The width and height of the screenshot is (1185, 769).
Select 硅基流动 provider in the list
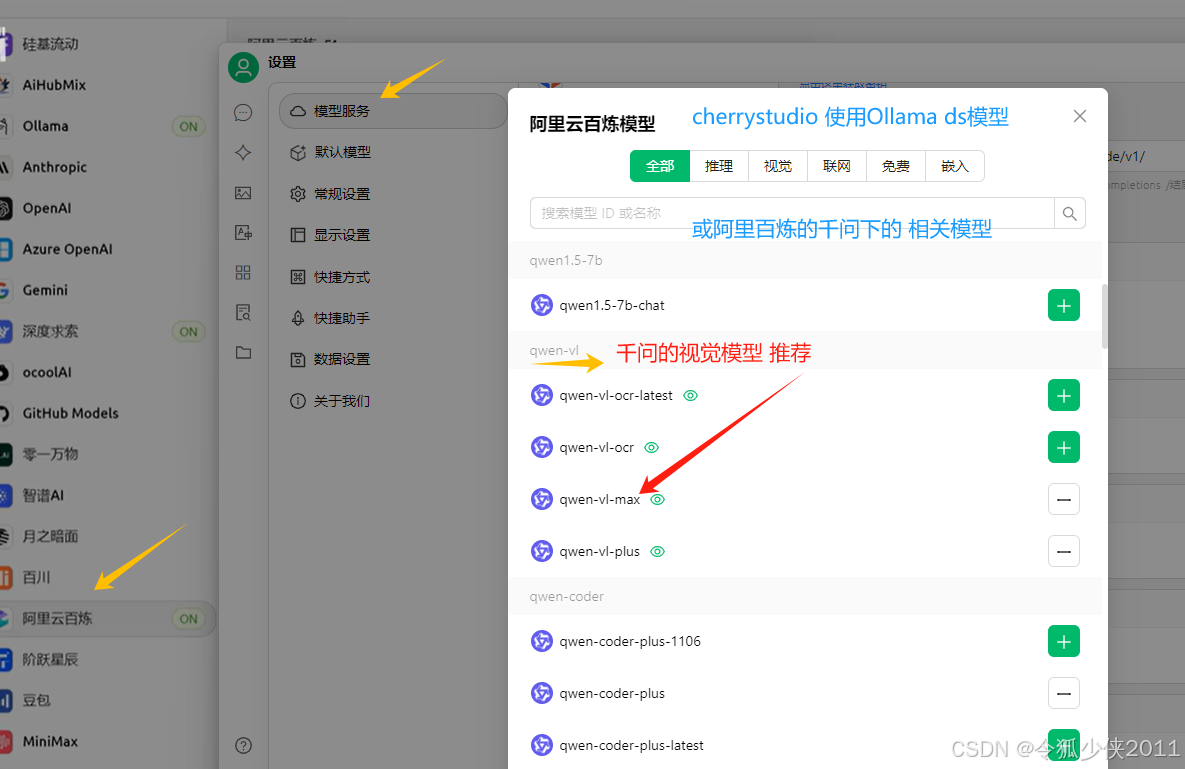pos(107,44)
